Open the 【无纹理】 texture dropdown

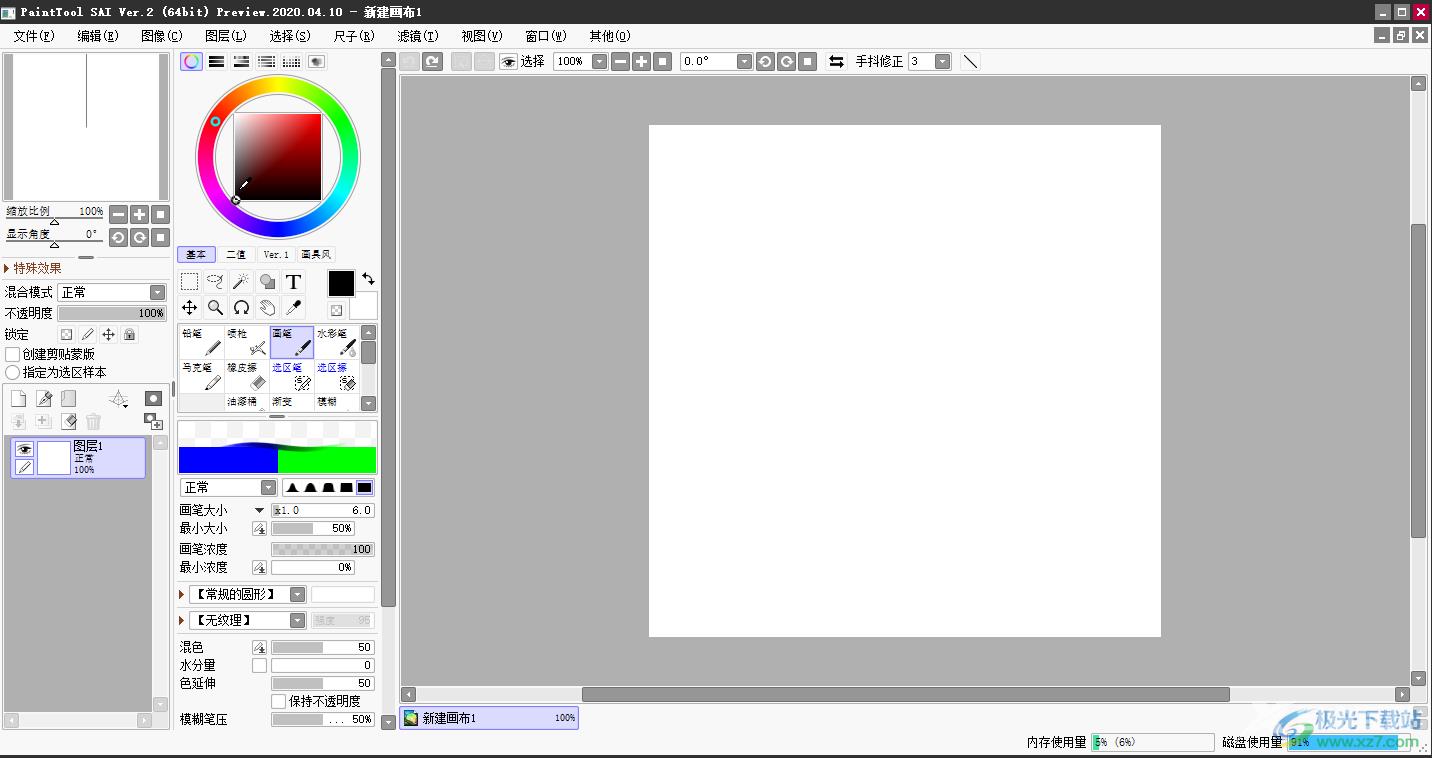click(247, 620)
